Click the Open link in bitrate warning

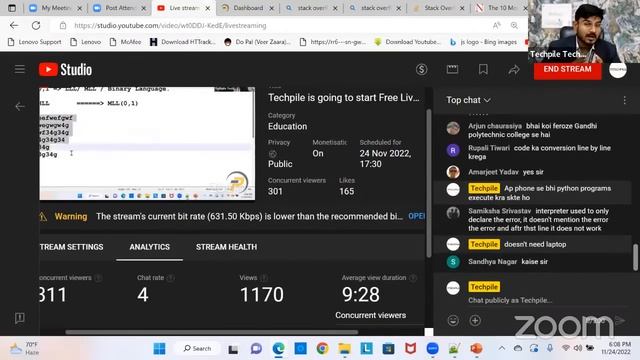click(x=416, y=216)
